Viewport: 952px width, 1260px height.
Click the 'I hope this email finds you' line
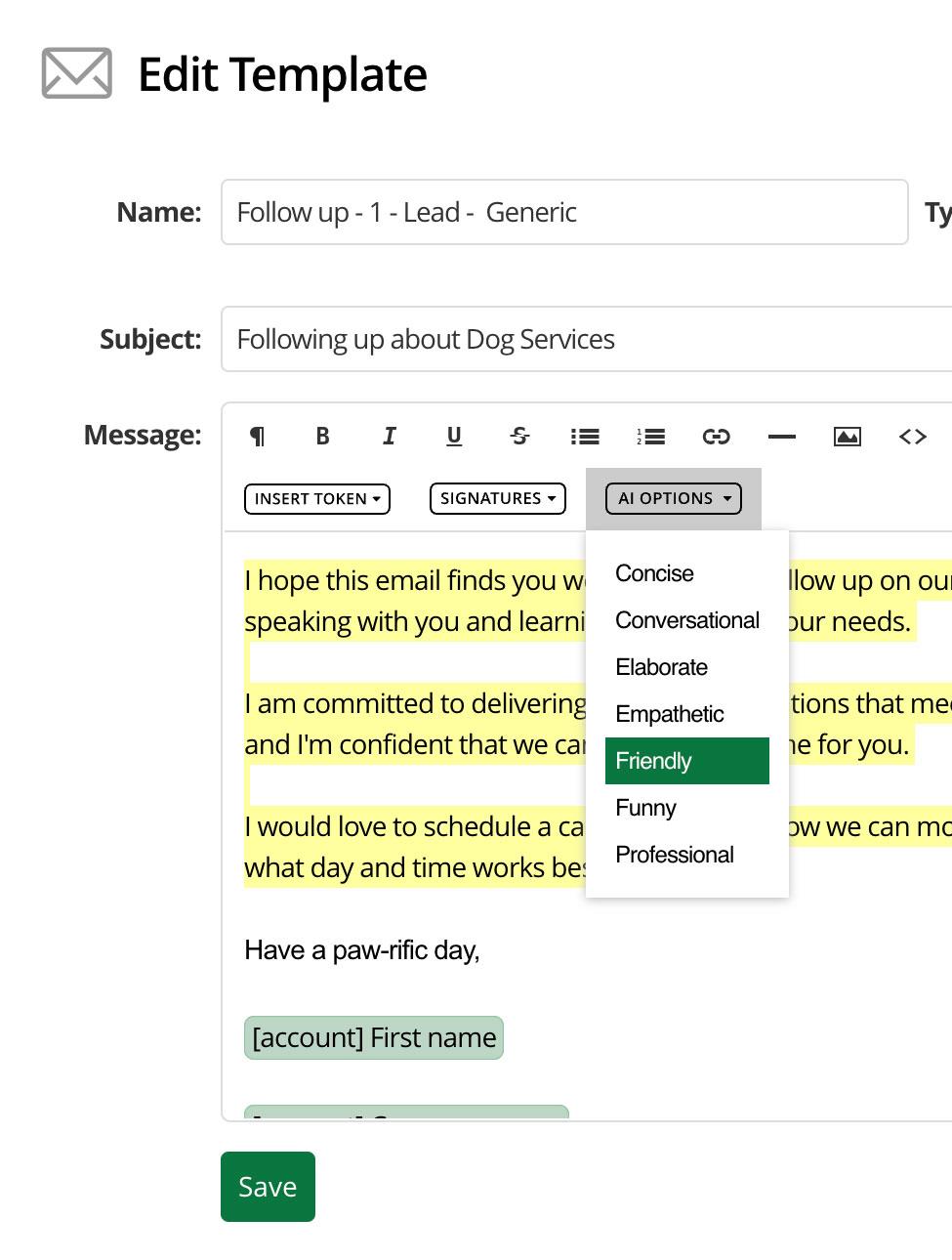415,580
